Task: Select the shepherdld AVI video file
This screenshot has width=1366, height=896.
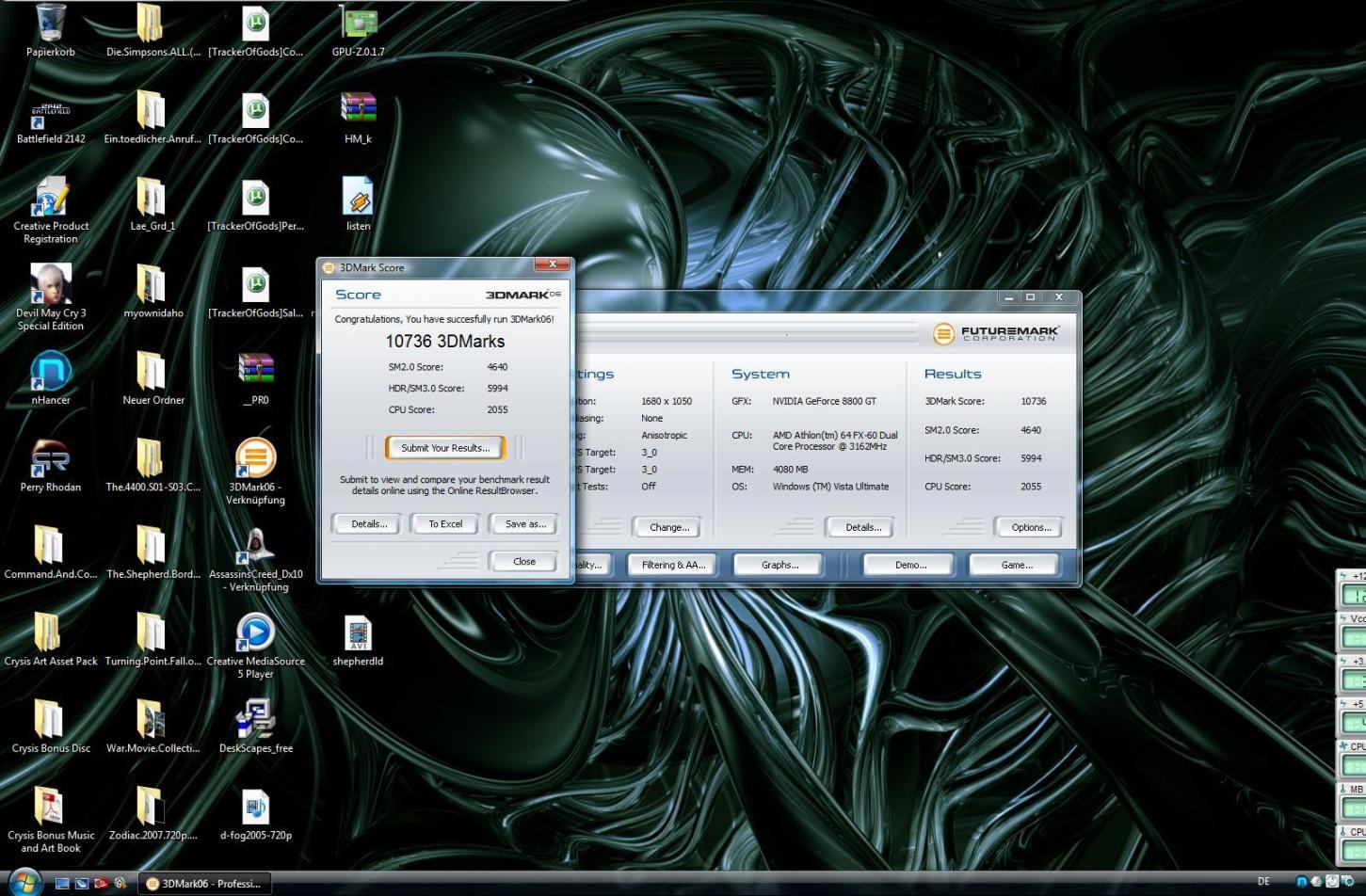Action: [x=358, y=640]
